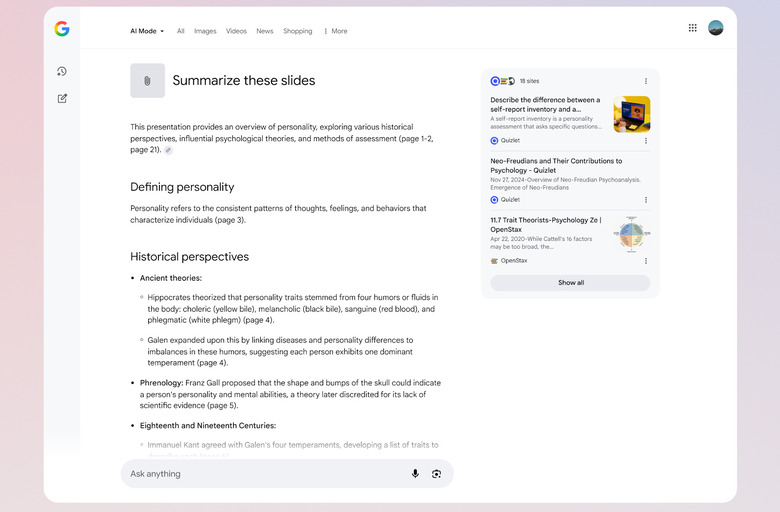Open options menu beside 18 sites
This screenshot has width=780, height=512.
tap(645, 81)
